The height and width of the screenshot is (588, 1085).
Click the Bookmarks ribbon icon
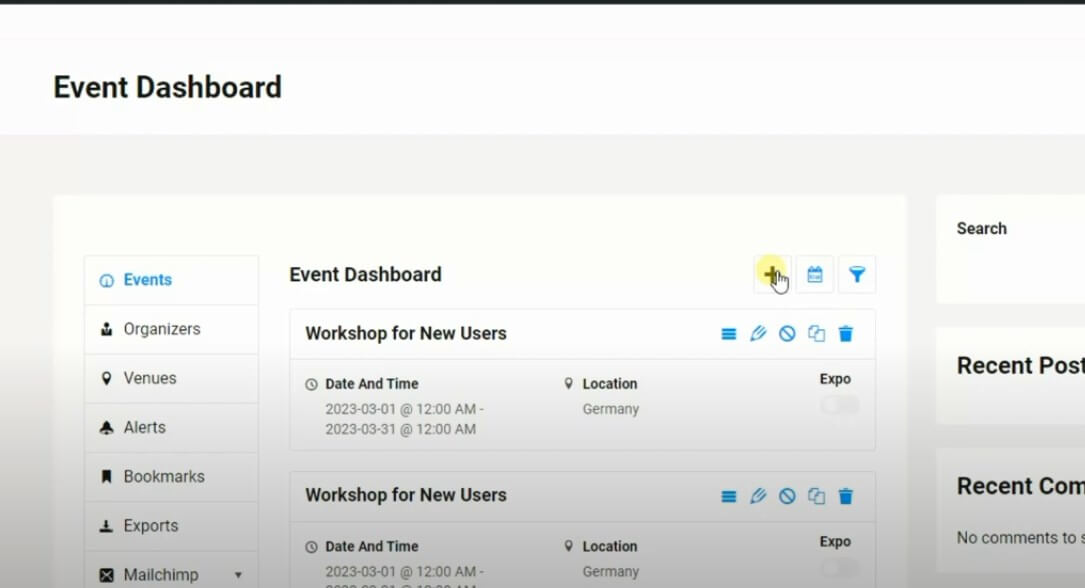tap(107, 477)
